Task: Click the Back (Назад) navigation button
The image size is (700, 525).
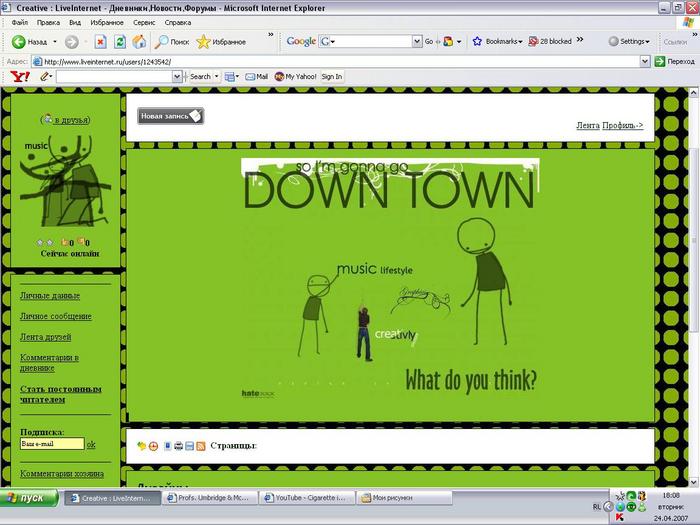Action: click(x=30, y=42)
